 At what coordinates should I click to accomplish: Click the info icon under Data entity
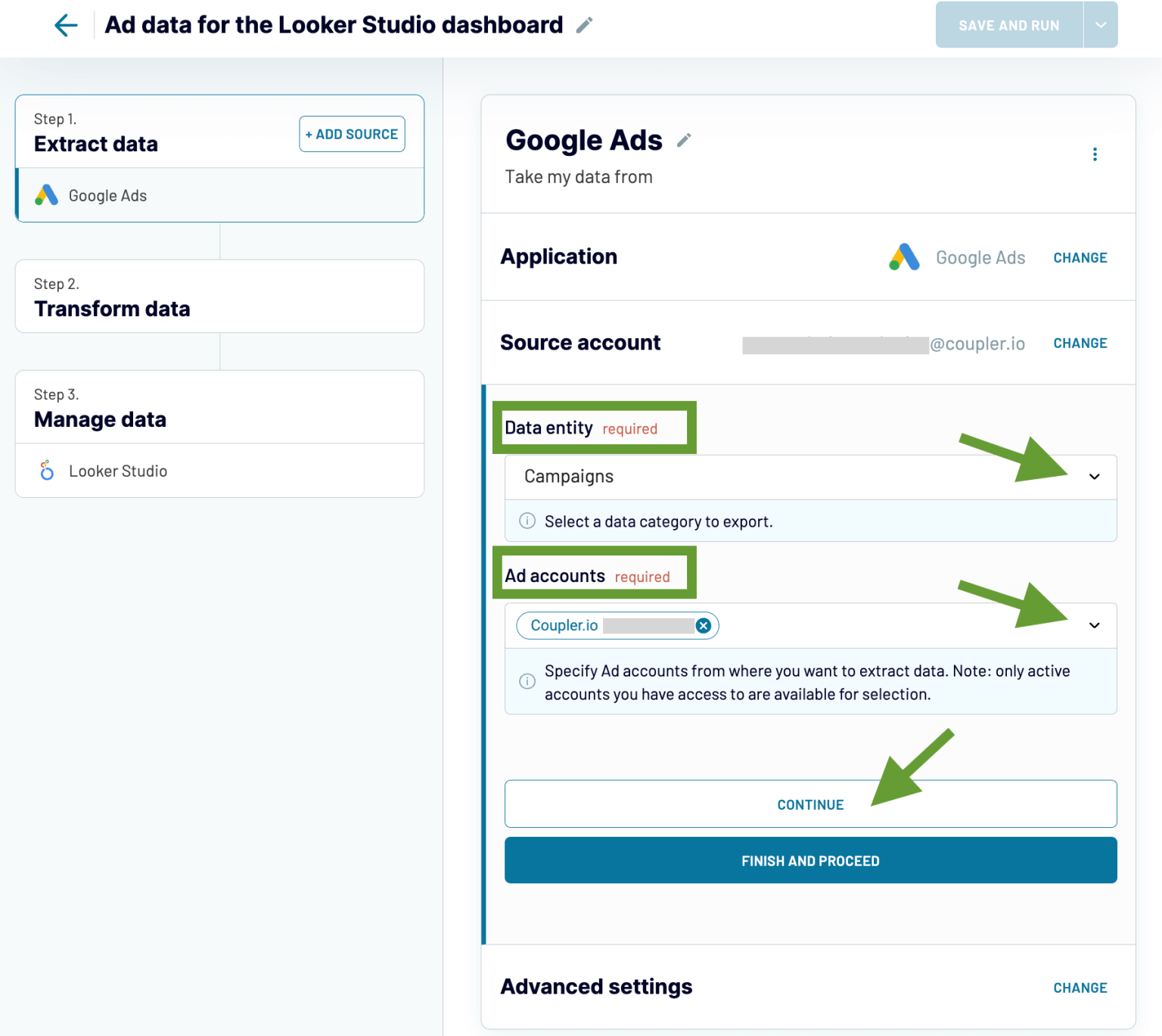(x=527, y=521)
